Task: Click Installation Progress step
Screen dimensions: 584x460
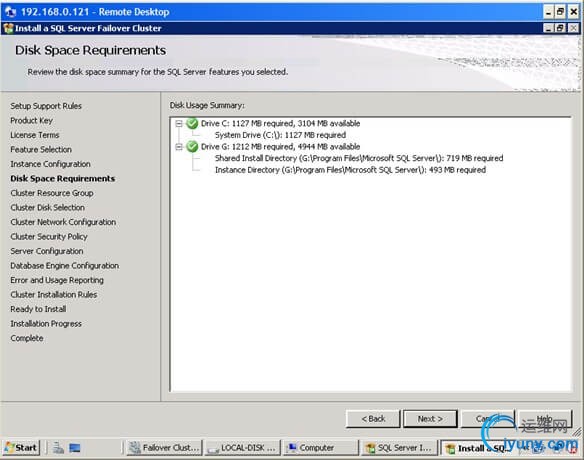Action: click(x=46, y=324)
